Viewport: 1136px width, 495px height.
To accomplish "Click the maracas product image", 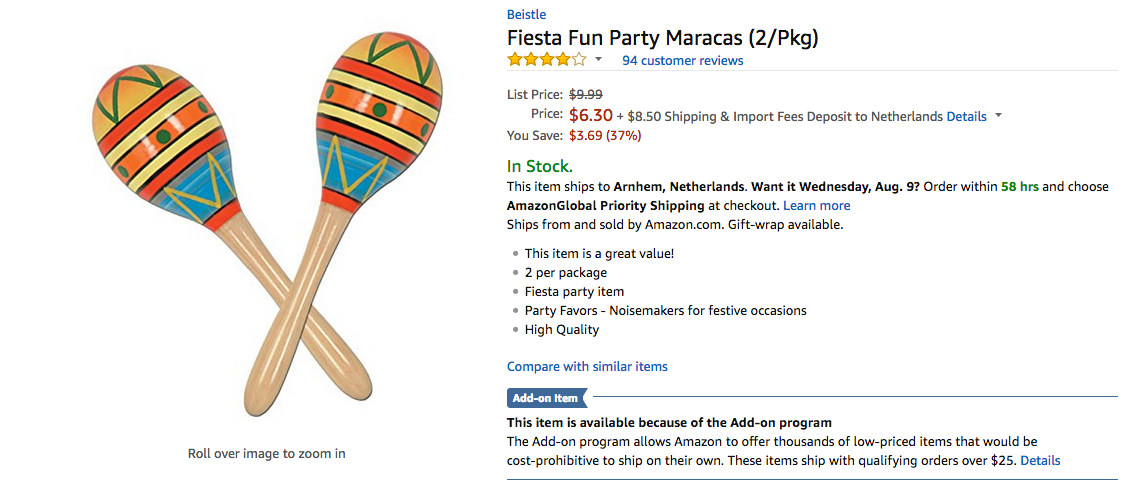I will click(267, 223).
